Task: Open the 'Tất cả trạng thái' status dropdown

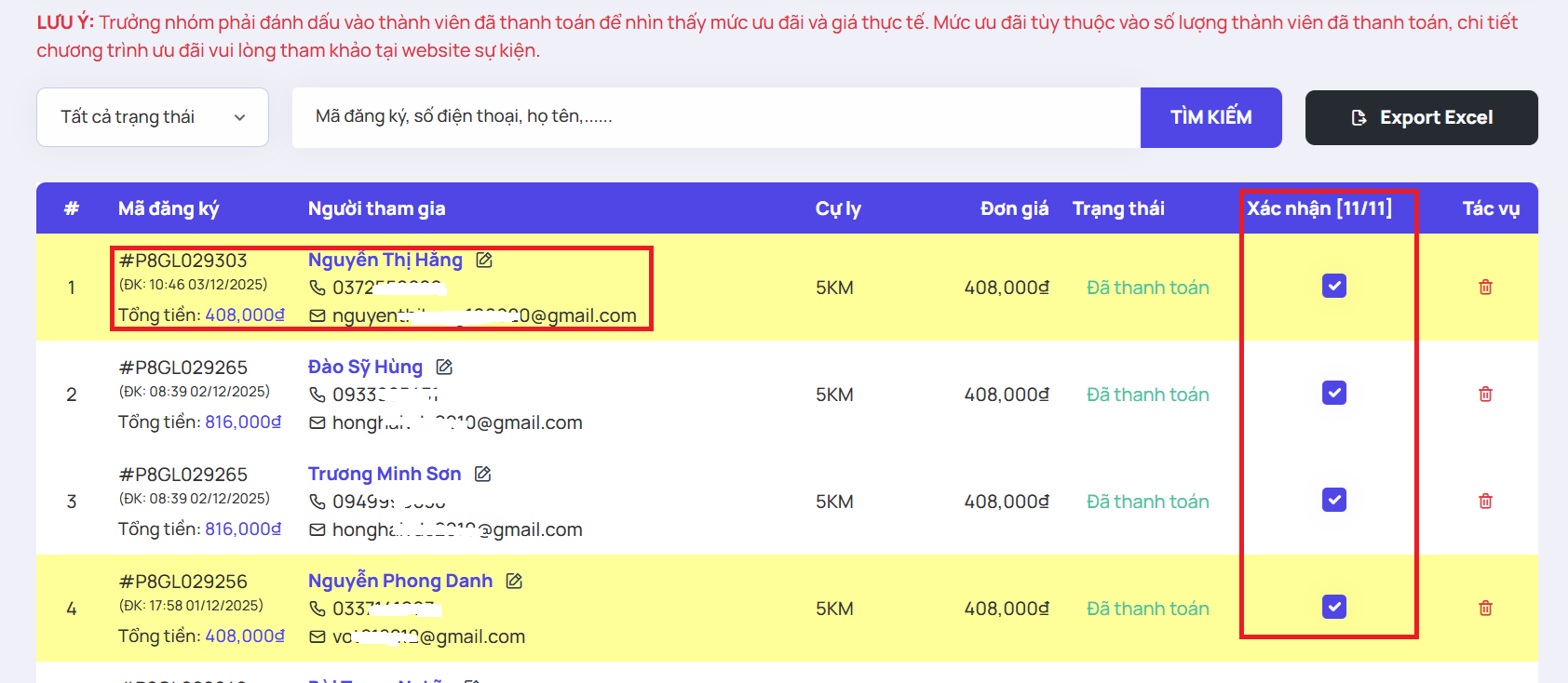Action: coord(153,117)
